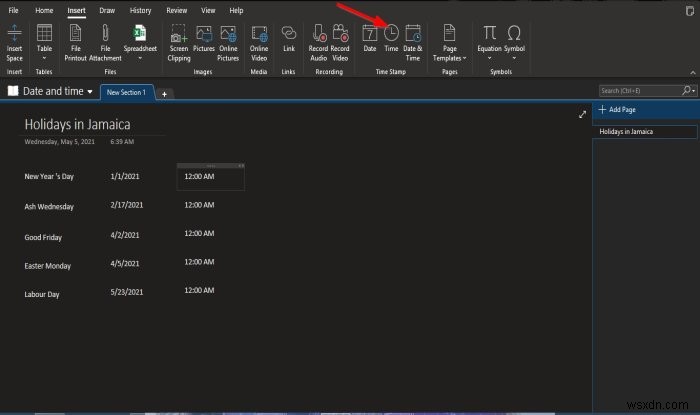Select the New Section 1 tab
Viewport: 700px width, 415px height.
tap(126, 92)
